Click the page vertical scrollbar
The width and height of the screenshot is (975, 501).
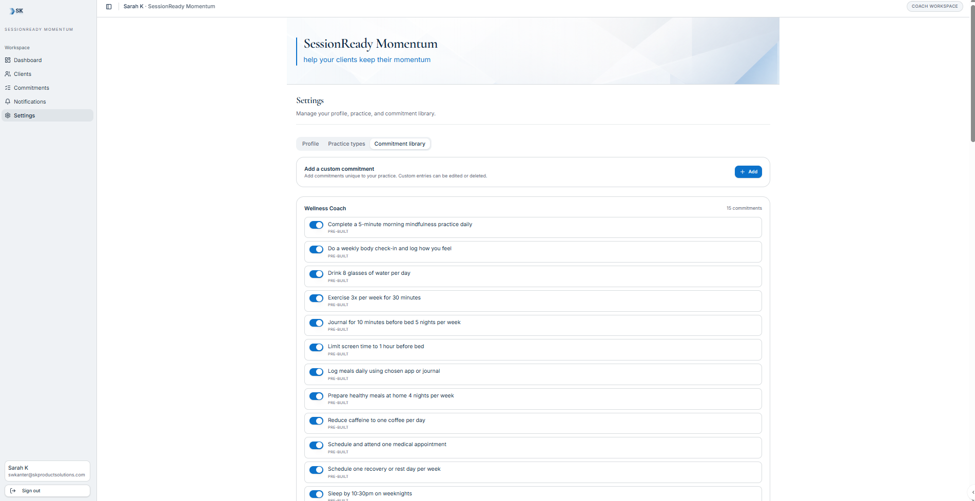tap(972, 75)
